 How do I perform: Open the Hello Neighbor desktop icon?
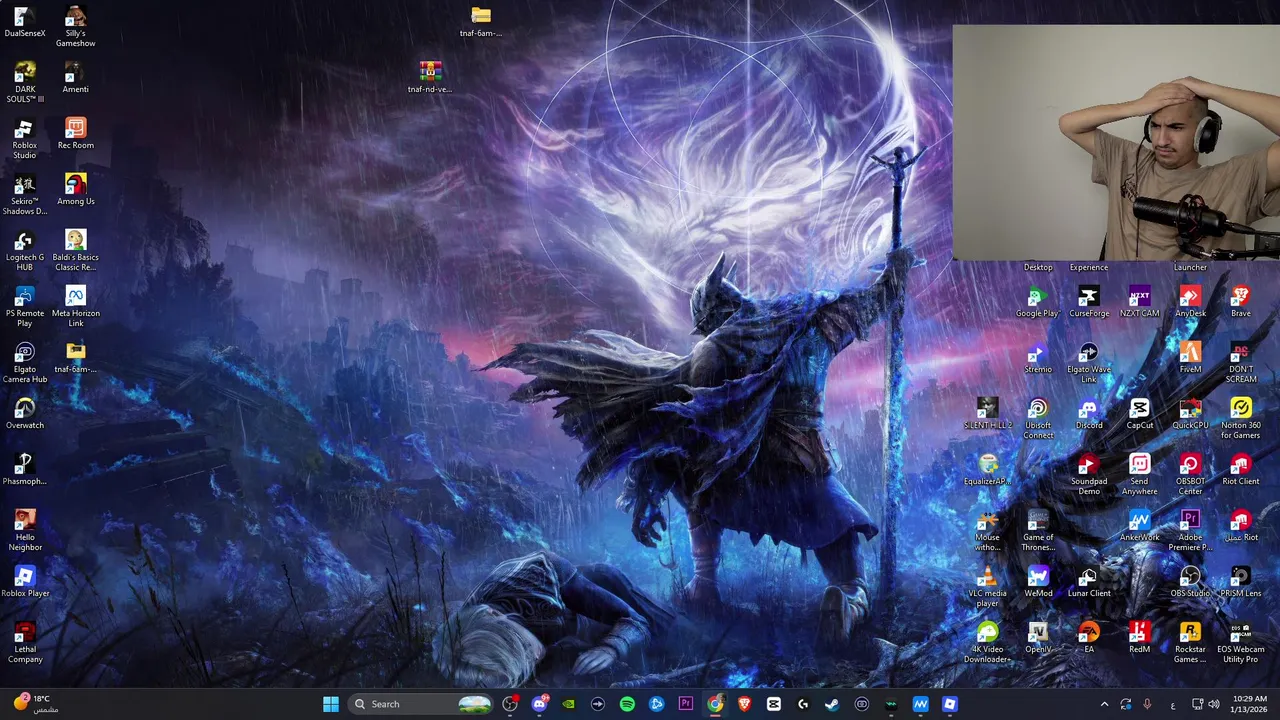pyautogui.click(x=25, y=531)
